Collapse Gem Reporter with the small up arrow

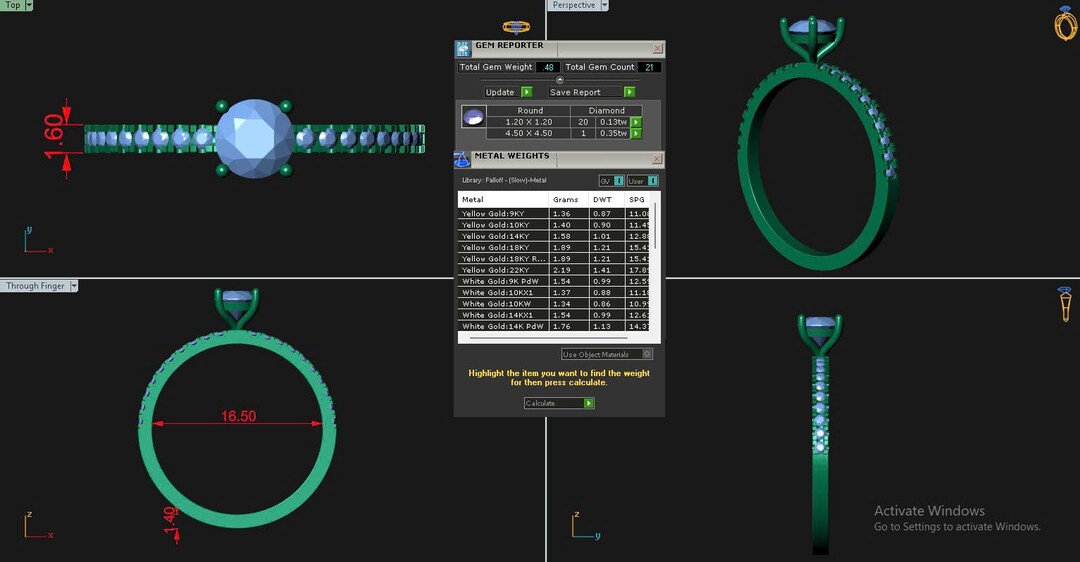pos(559,80)
